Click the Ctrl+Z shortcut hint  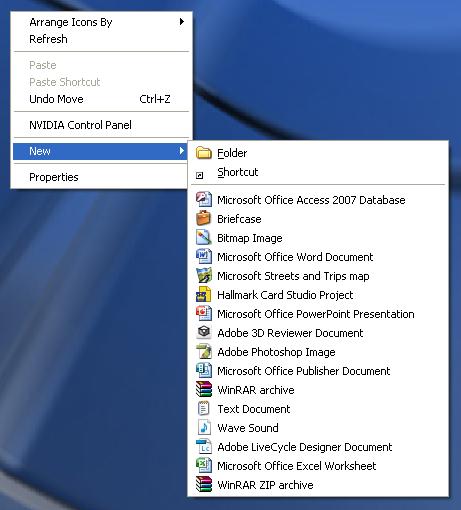click(x=155, y=99)
